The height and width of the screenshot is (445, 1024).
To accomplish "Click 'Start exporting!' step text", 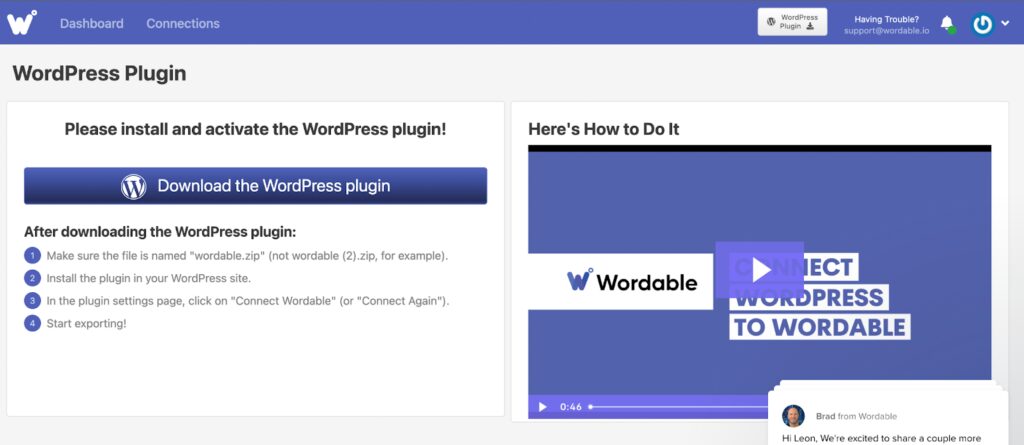I will [86, 323].
